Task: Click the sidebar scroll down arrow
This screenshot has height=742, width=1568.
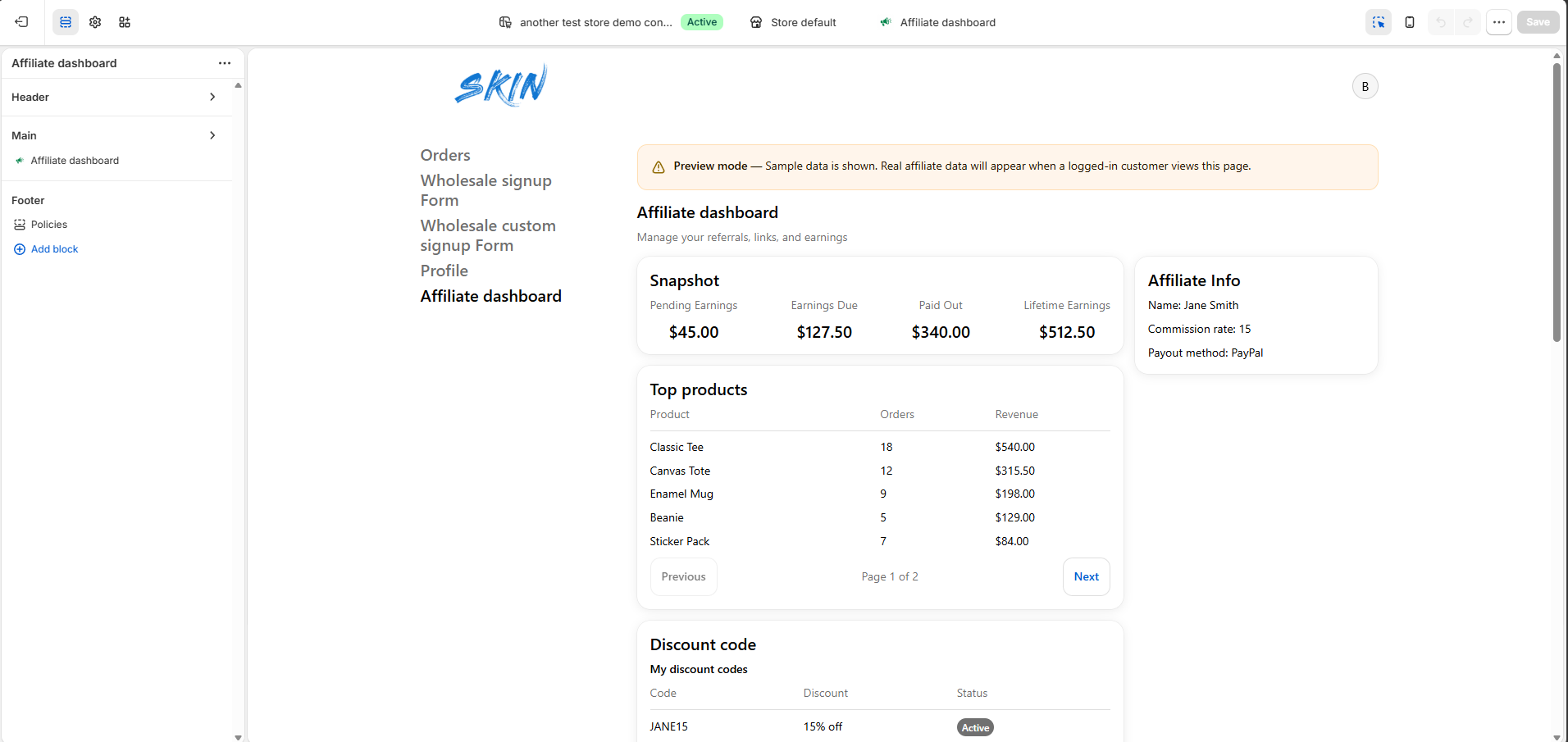Action: [x=238, y=737]
